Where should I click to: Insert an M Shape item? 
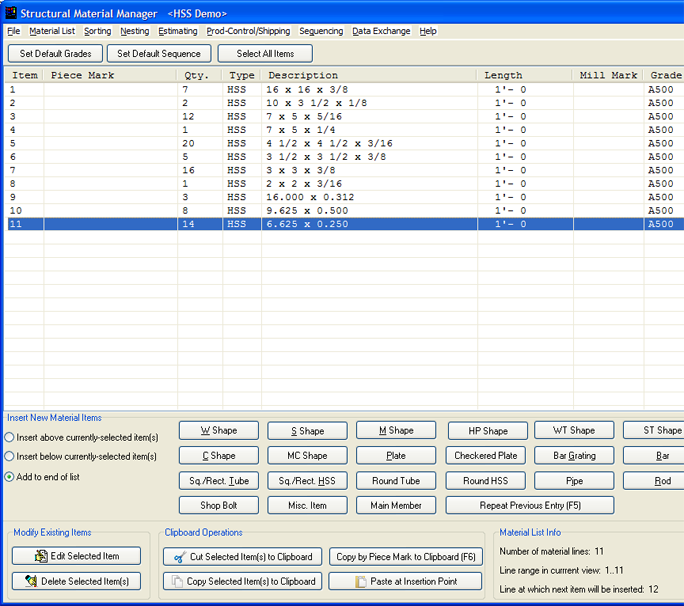(396, 431)
